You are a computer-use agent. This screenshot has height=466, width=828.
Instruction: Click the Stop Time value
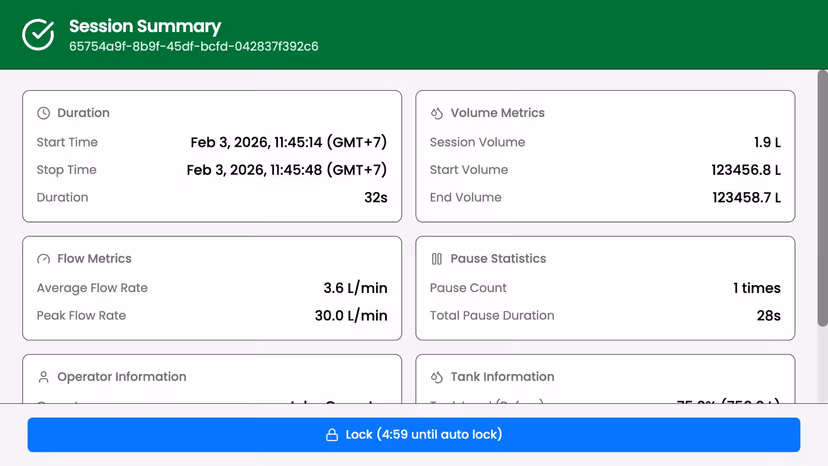tap(286, 170)
